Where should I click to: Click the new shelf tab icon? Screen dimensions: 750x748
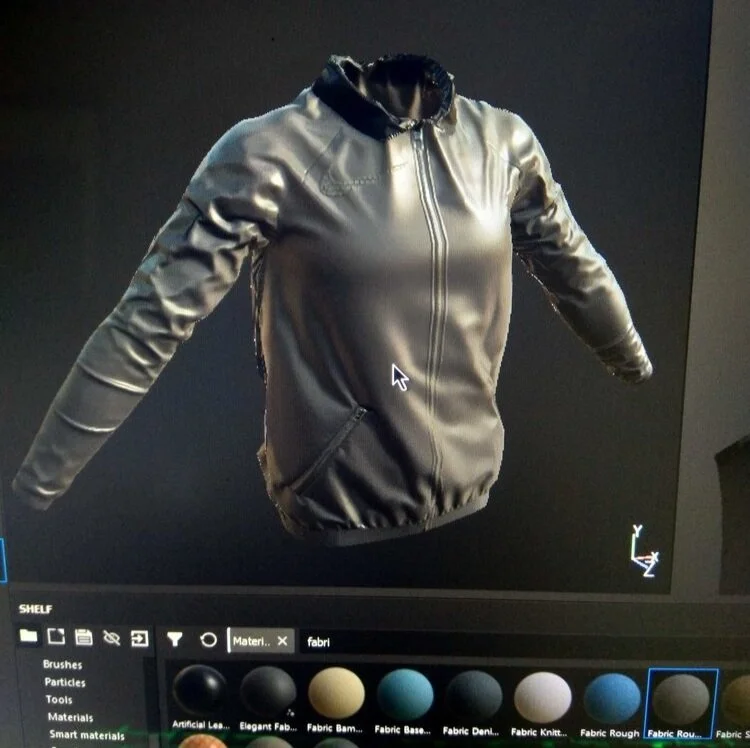click(x=56, y=637)
